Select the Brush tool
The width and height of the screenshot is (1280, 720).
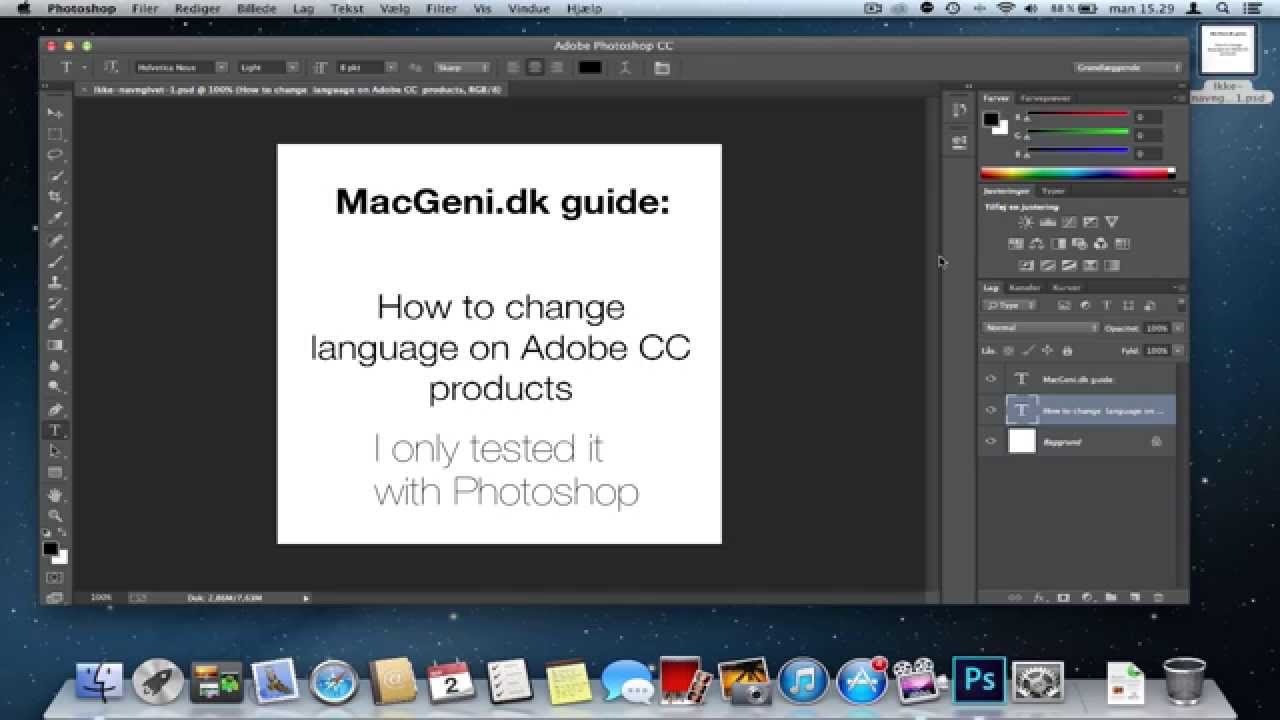tap(55, 261)
